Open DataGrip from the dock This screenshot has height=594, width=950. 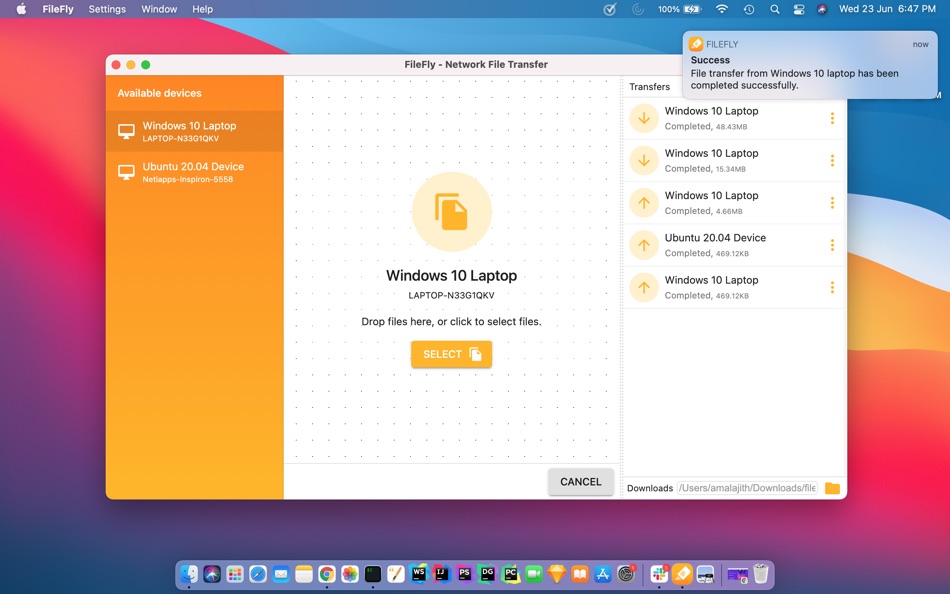point(488,573)
